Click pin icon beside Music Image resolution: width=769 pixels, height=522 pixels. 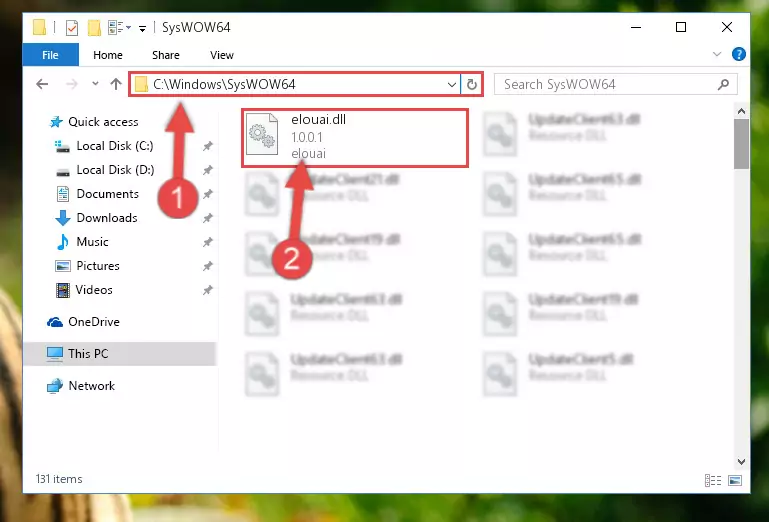pyautogui.click(x=207, y=242)
